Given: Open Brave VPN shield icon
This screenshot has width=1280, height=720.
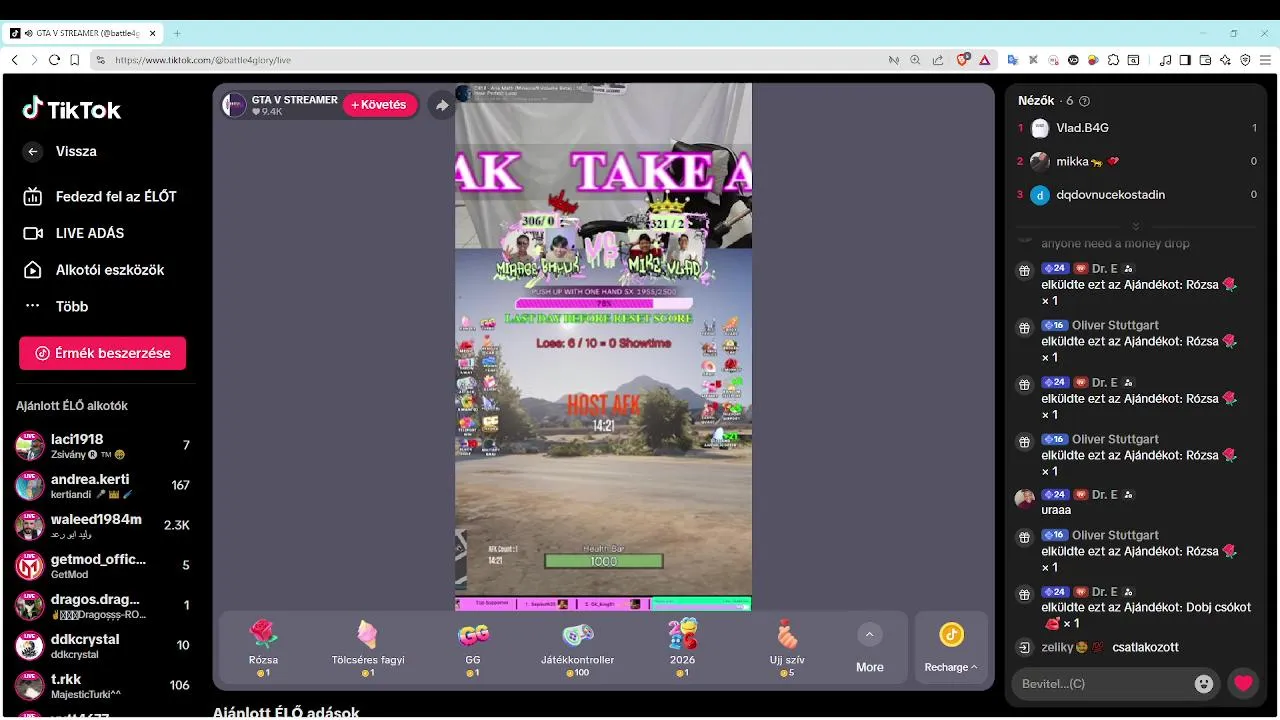Looking at the screenshot, I should pyautogui.click(x=1245, y=60).
